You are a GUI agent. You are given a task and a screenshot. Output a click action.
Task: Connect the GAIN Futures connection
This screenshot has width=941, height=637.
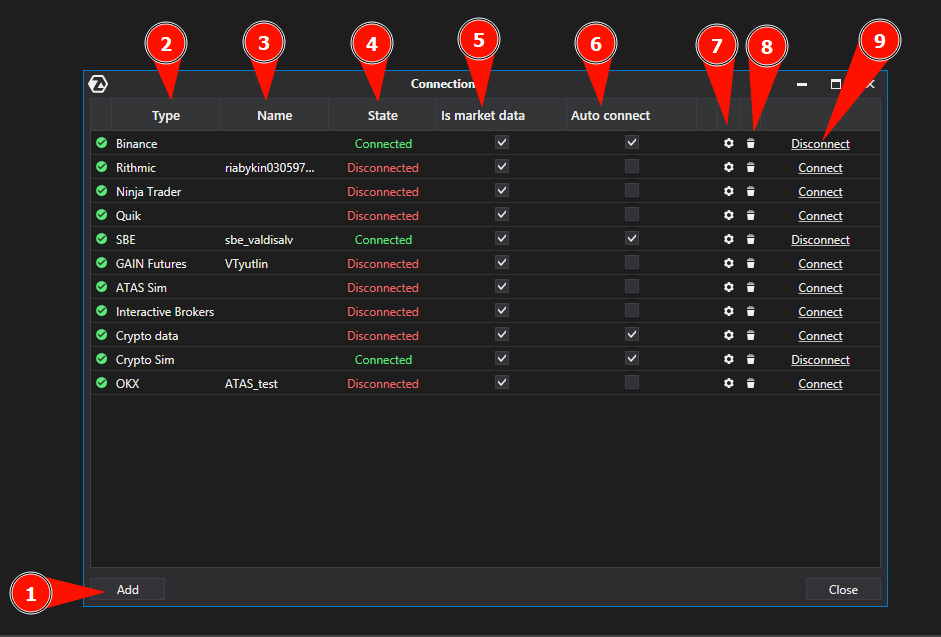click(x=820, y=264)
